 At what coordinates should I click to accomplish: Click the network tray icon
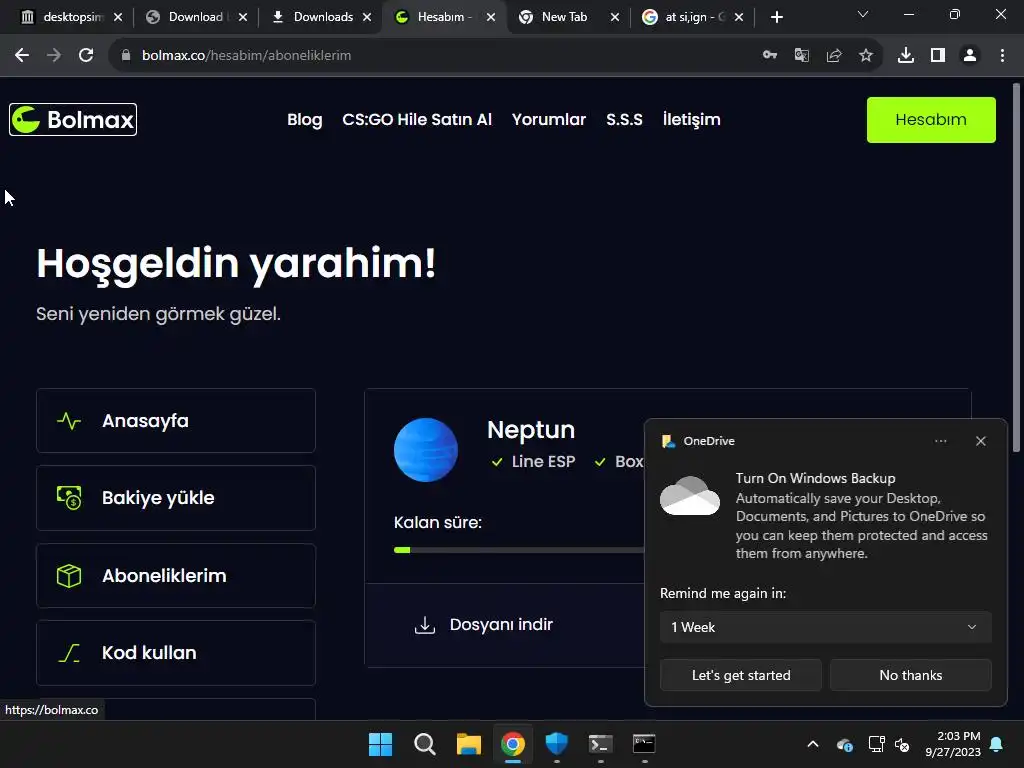click(876, 744)
